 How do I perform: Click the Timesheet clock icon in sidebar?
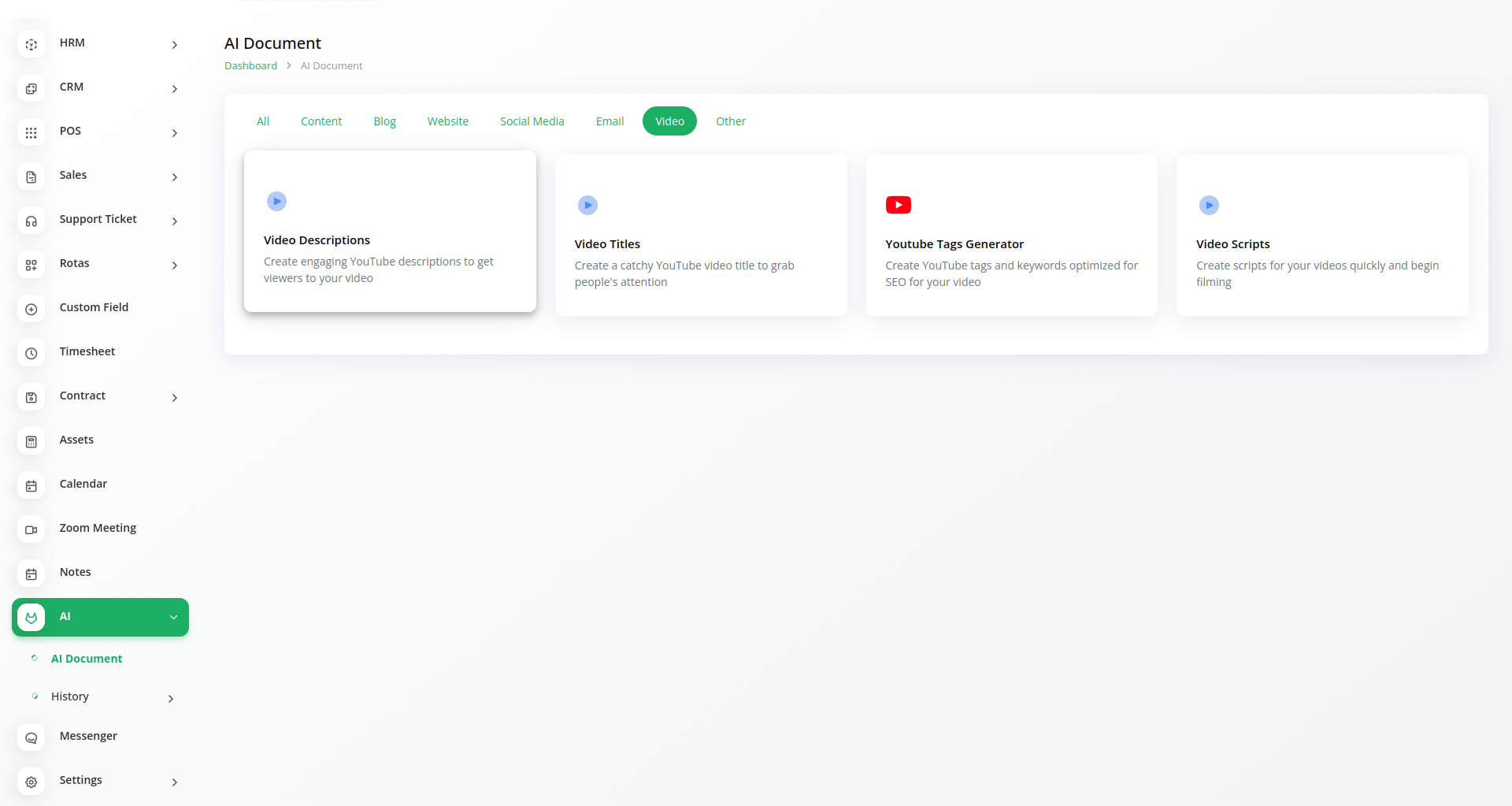31,353
